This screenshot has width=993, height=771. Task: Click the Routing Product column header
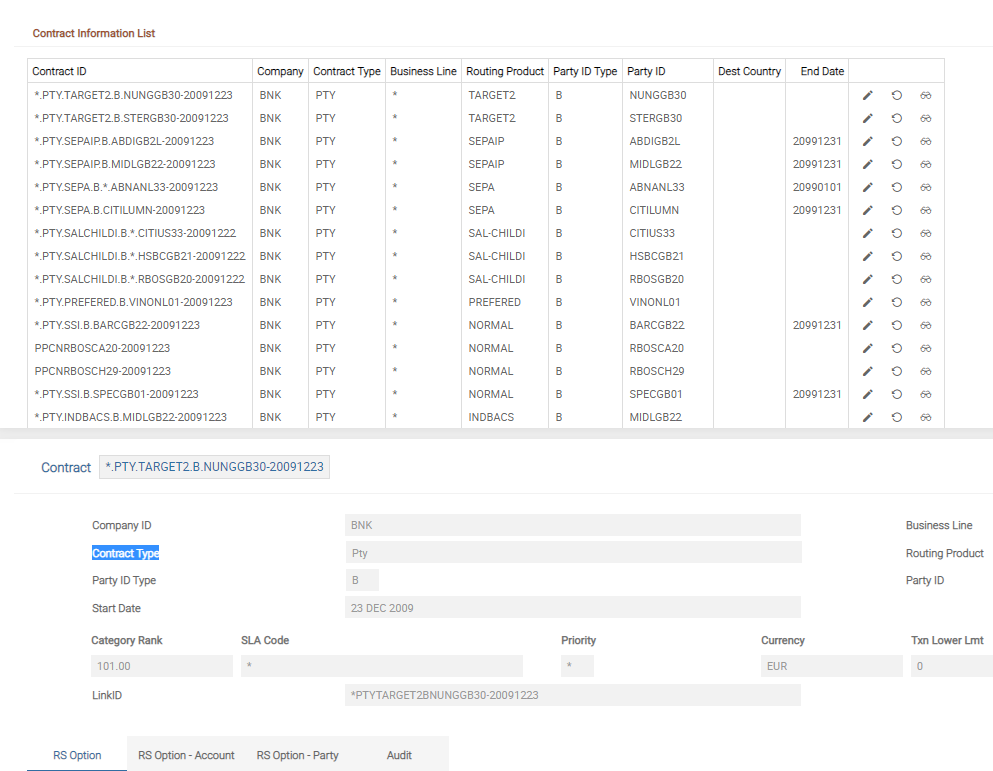[x=504, y=71]
